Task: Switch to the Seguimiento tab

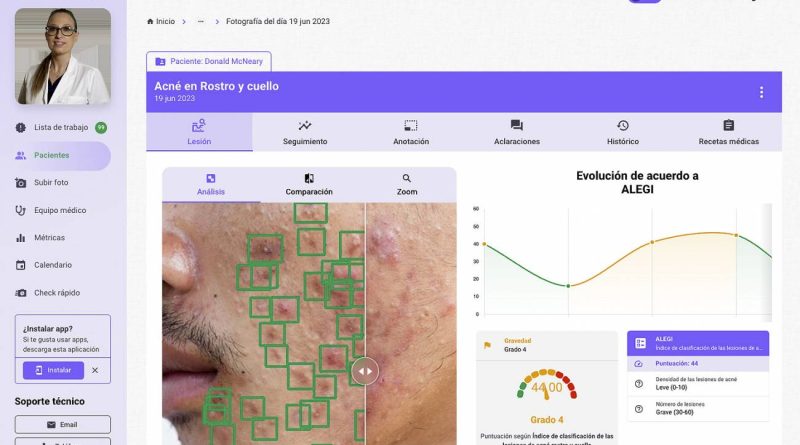Action: 305,132
